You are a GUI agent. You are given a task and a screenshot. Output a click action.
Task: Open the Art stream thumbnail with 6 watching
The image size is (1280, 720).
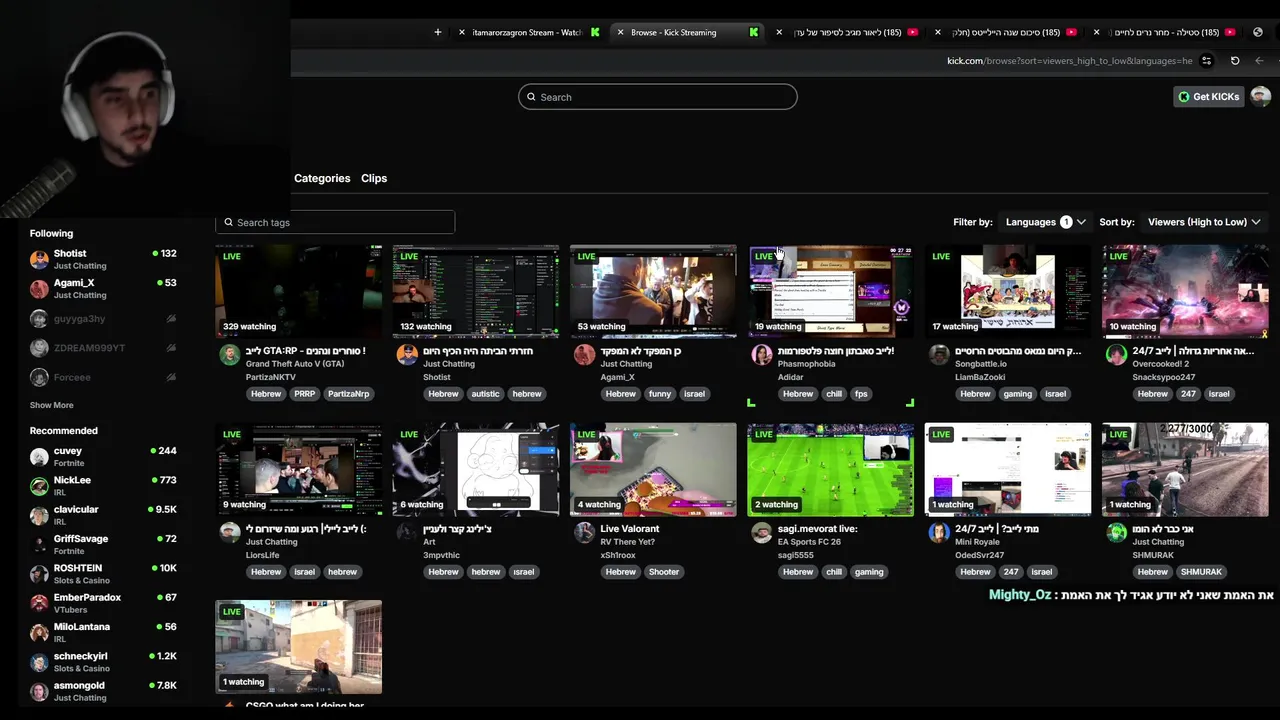(476, 469)
